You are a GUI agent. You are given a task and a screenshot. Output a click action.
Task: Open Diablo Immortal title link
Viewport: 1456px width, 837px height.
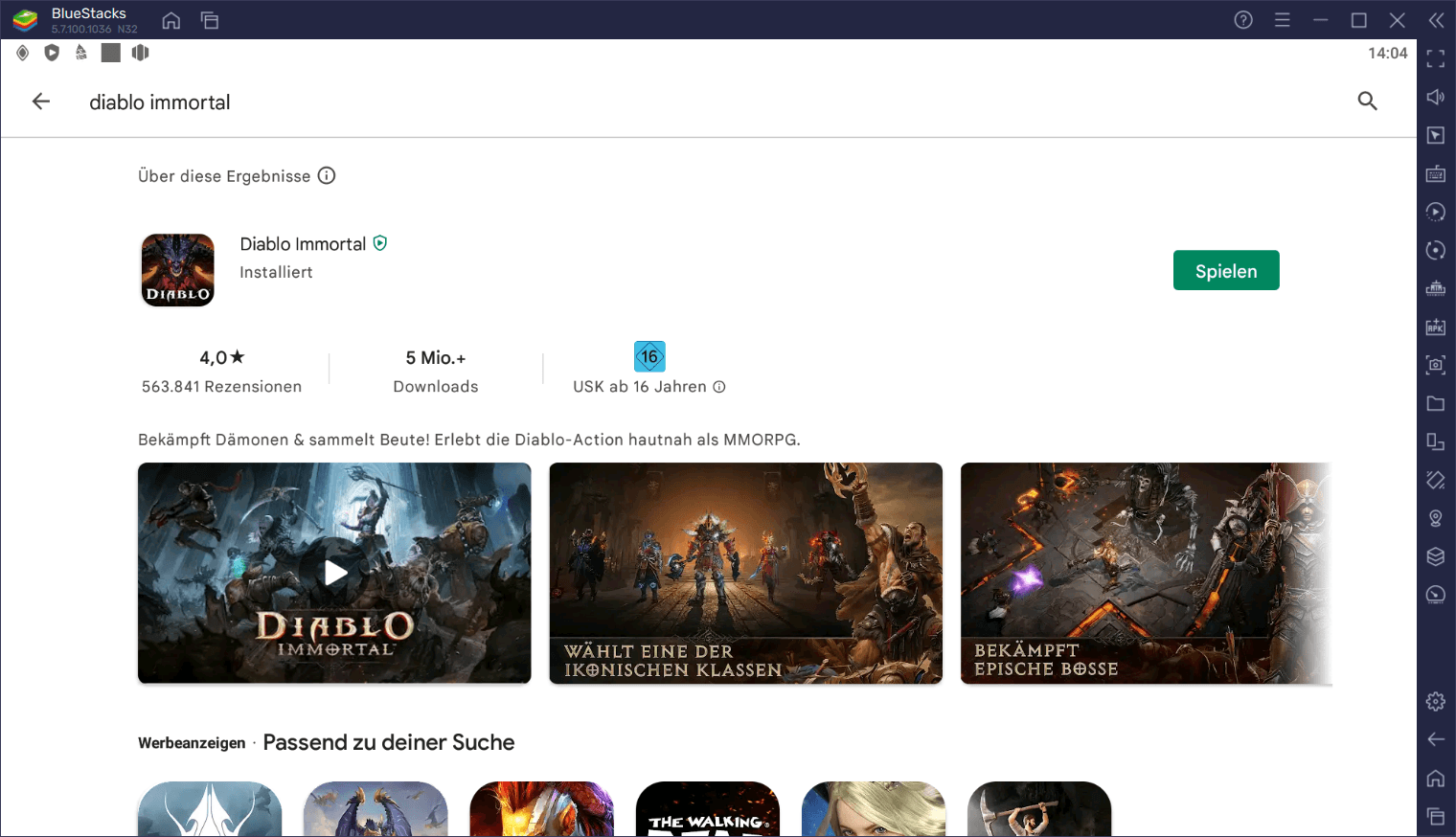tap(303, 244)
